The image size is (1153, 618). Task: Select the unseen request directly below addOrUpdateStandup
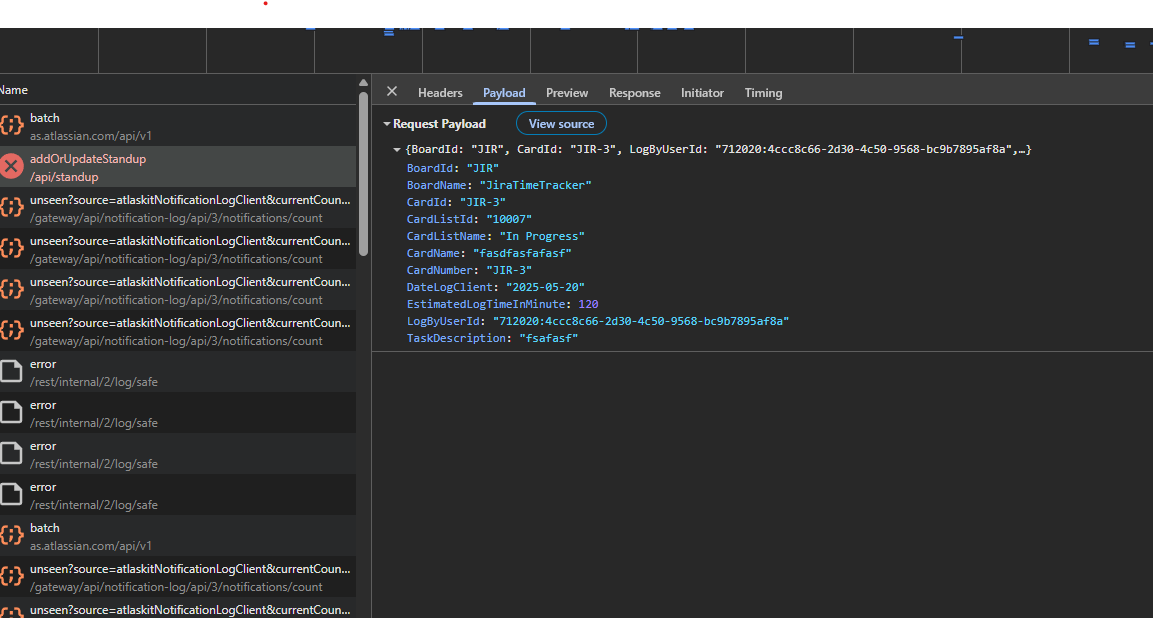click(x=178, y=207)
